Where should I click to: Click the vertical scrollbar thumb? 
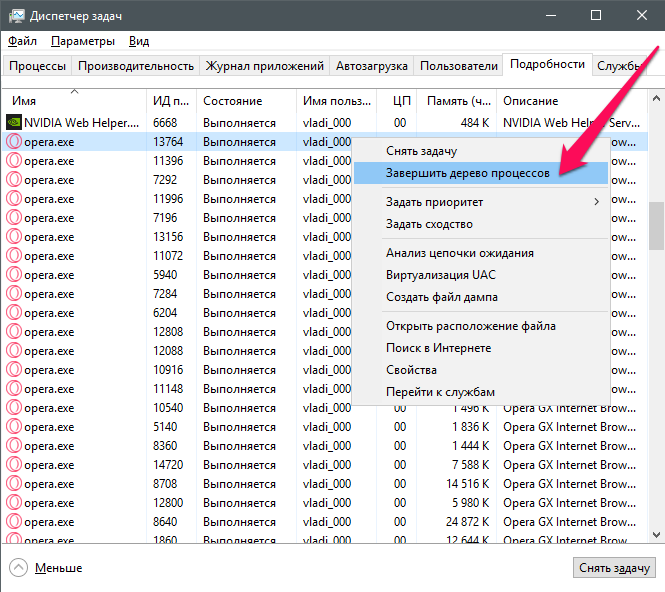click(x=656, y=226)
